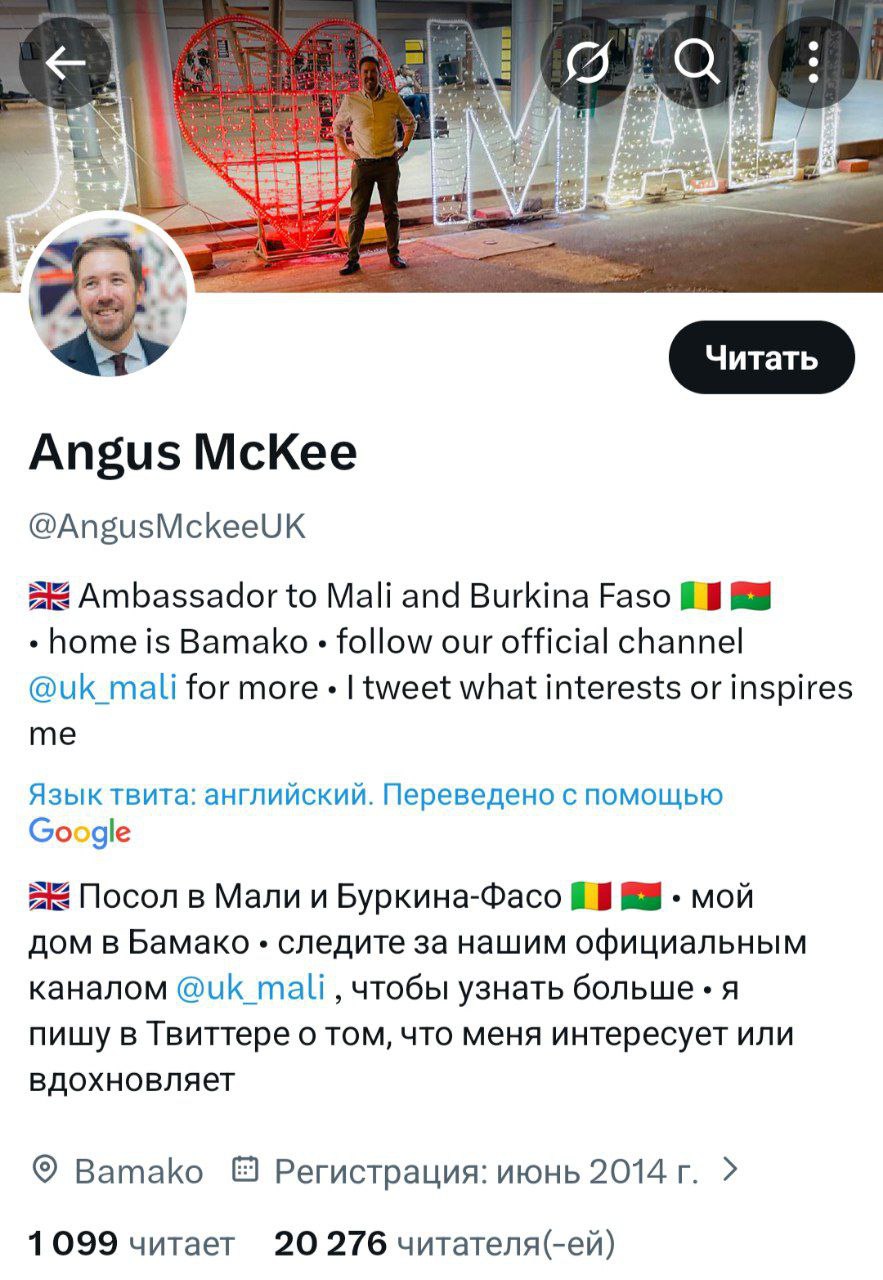Expand the chevron next to registration date

pos(730,1168)
